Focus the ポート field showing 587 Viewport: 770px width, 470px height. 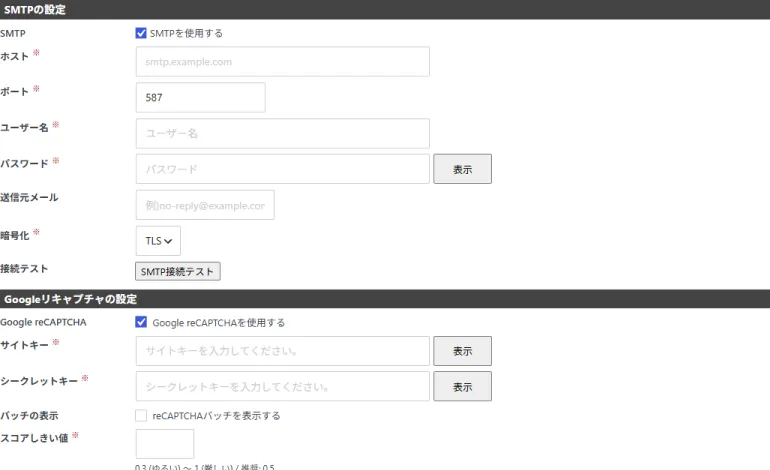(x=200, y=97)
